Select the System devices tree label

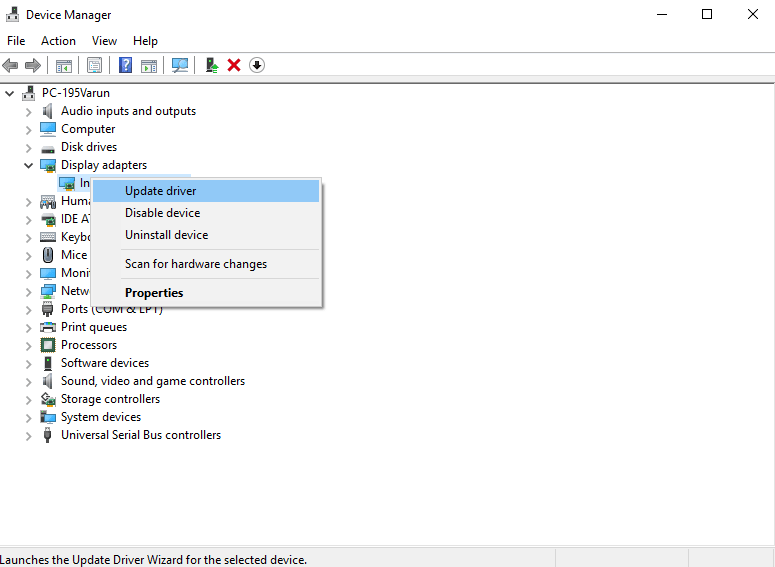pyautogui.click(x=101, y=417)
